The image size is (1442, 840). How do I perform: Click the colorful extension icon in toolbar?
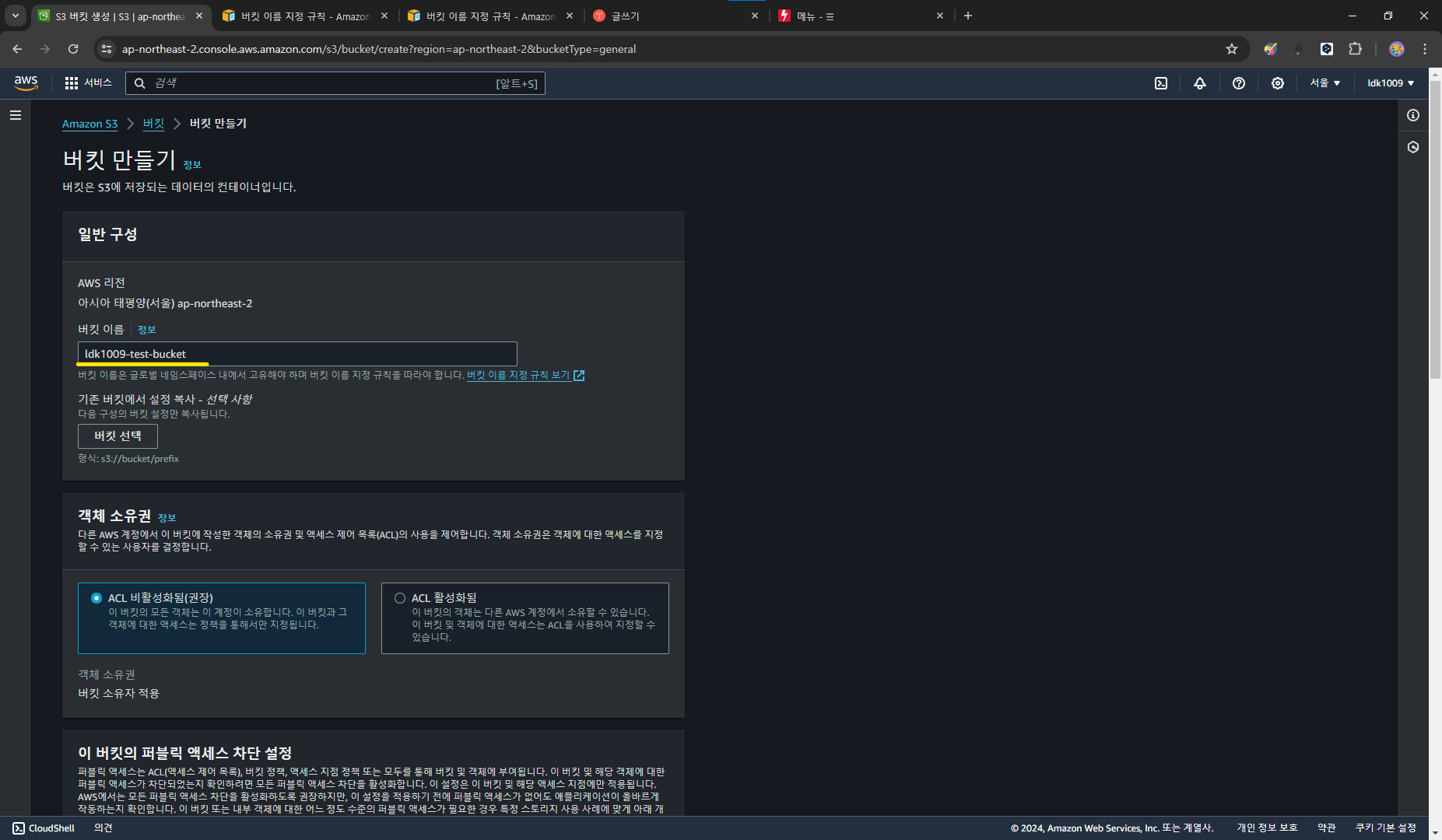(x=1271, y=49)
